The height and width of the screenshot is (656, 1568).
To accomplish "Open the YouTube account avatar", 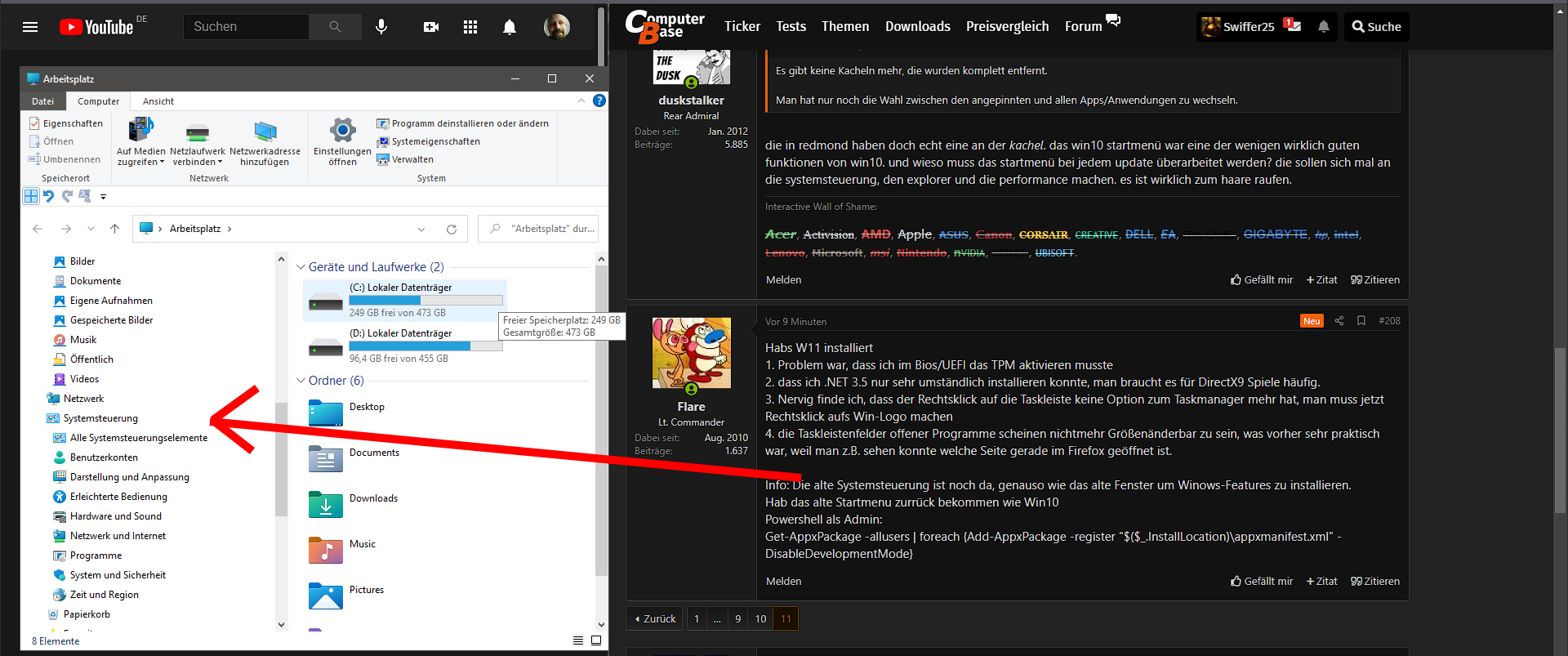I will [x=557, y=27].
